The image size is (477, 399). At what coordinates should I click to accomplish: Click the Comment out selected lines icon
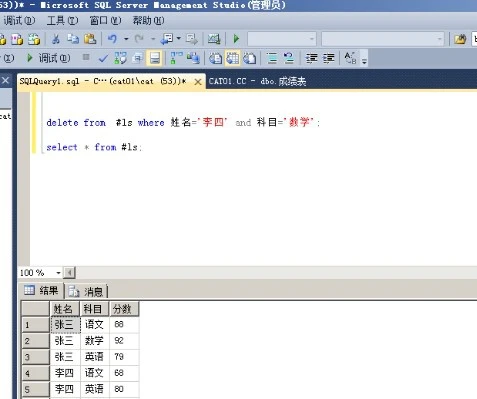(272, 59)
